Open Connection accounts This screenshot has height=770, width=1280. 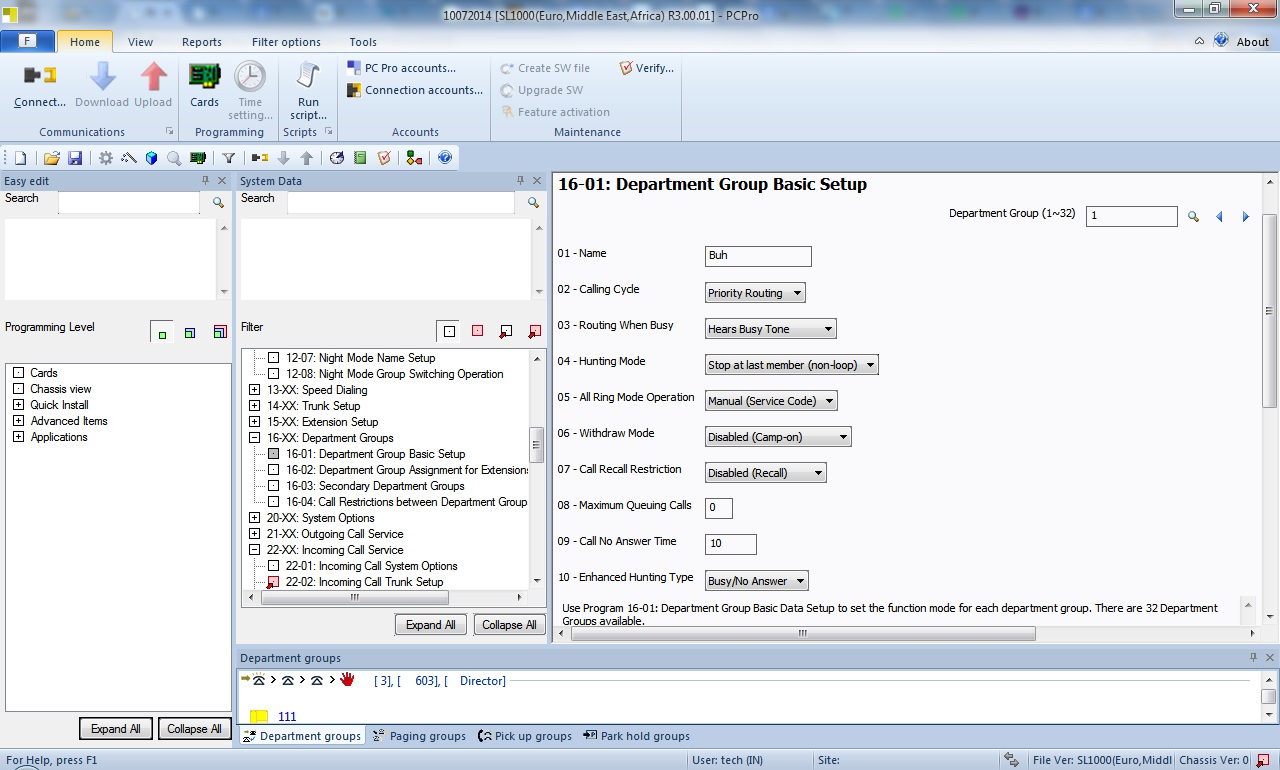[x=416, y=90]
